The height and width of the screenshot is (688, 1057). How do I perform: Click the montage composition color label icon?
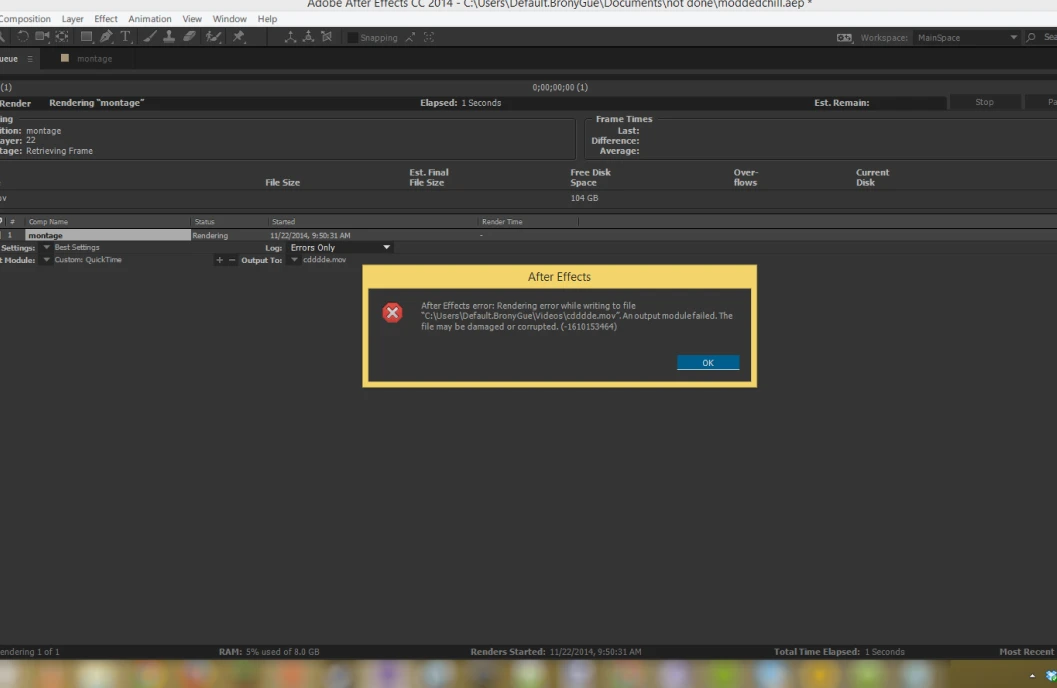[x=65, y=58]
